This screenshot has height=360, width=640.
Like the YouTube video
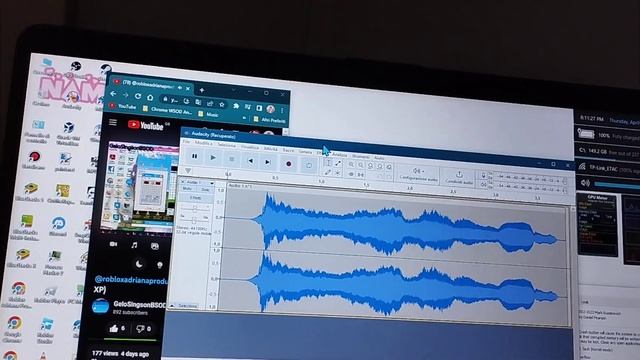click(116, 328)
